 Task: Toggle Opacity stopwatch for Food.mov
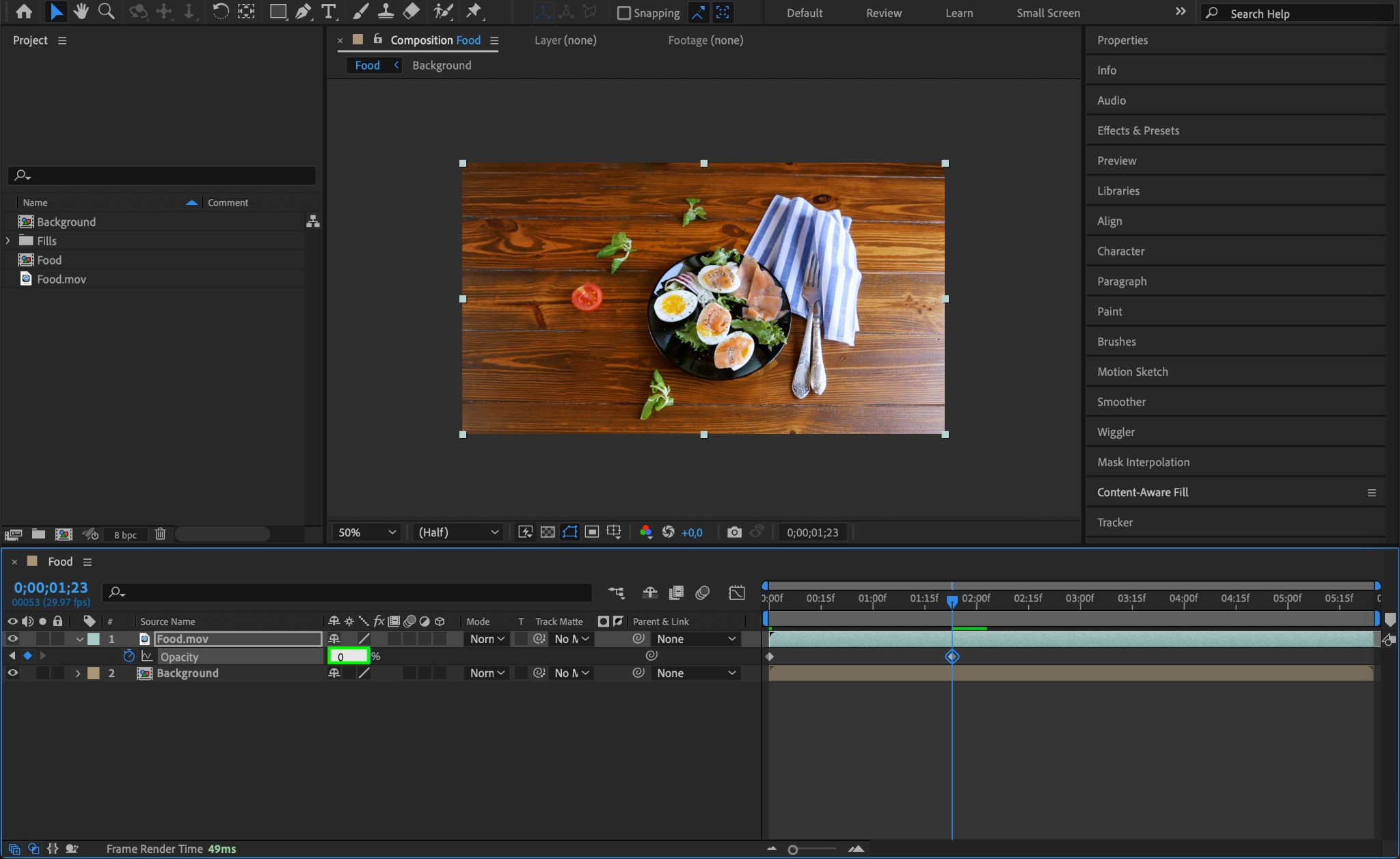pos(129,656)
